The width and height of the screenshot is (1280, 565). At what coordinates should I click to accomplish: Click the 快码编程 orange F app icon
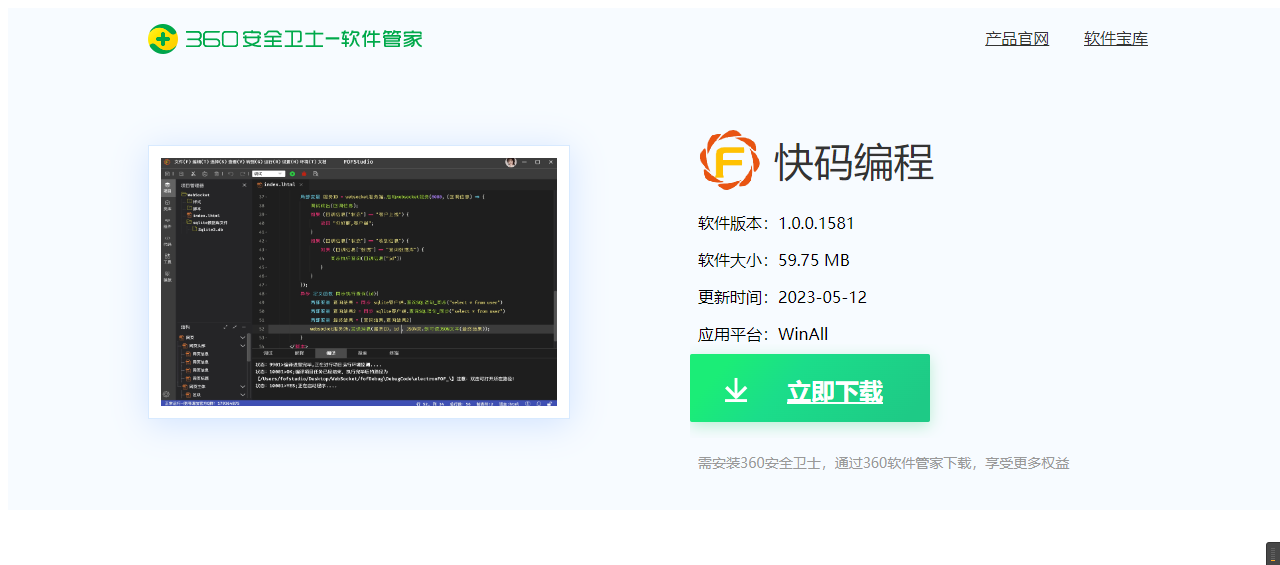pos(729,160)
